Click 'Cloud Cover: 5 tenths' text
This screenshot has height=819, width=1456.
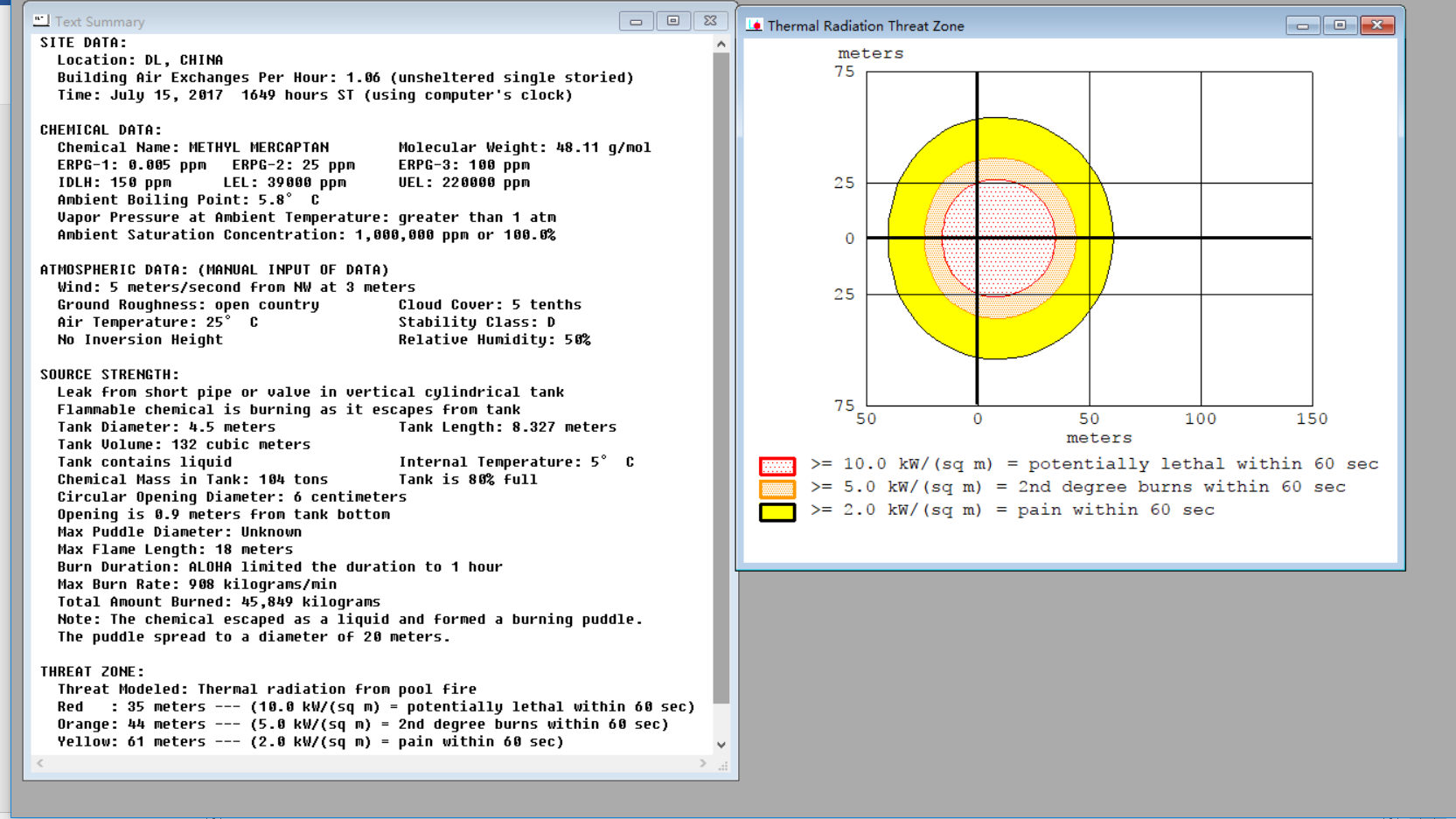coord(490,304)
